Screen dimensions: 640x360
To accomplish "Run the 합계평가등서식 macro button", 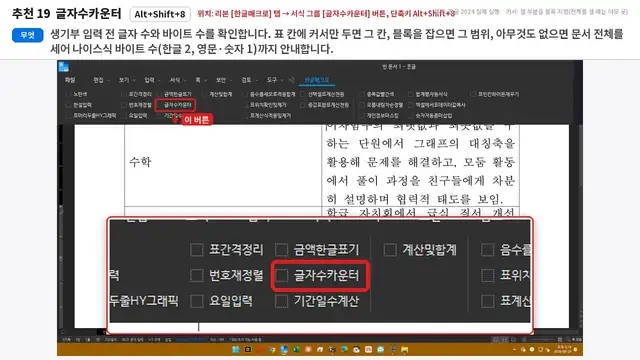I will coord(428,94).
